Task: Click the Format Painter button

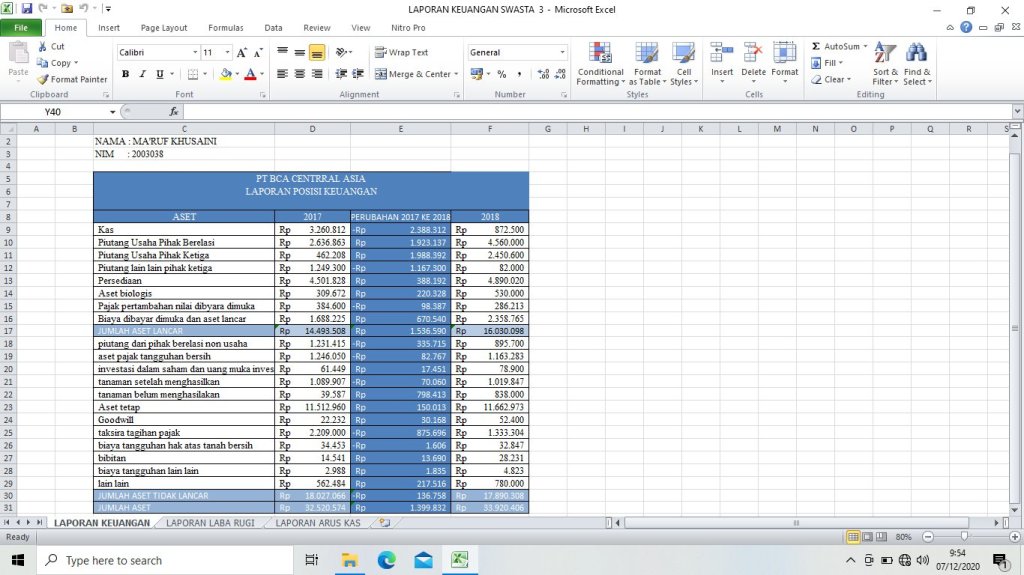Action: [72, 79]
